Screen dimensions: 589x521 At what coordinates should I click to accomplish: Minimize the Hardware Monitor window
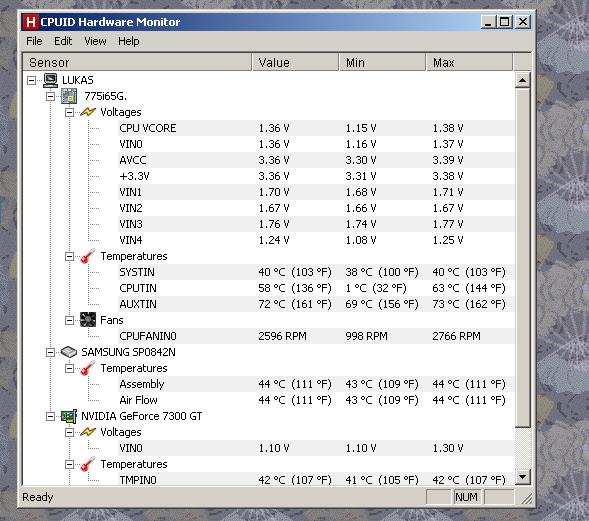(488, 22)
